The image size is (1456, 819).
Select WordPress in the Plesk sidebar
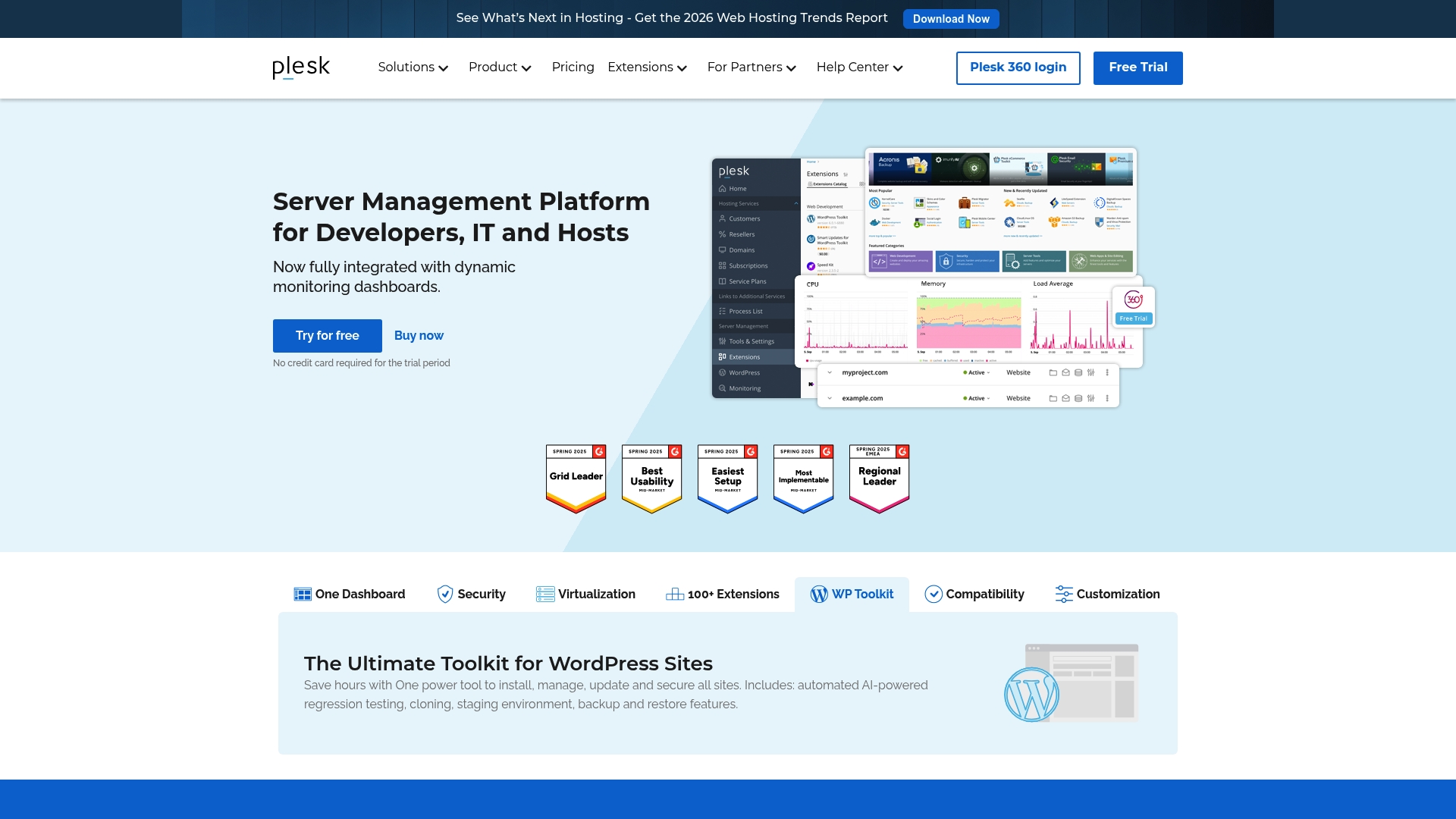(x=744, y=372)
